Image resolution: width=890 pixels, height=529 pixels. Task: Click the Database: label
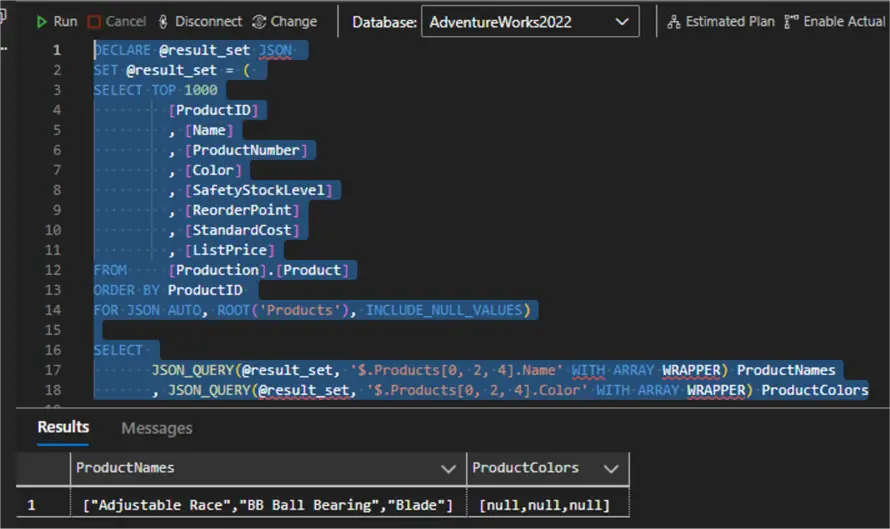tap(384, 22)
